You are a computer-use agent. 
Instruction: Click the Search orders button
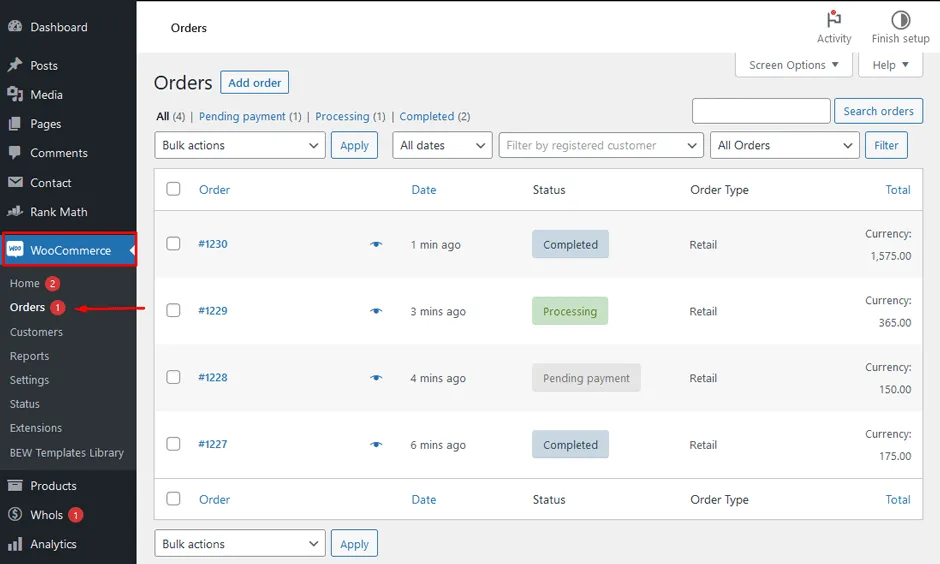(x=878, y=111)
